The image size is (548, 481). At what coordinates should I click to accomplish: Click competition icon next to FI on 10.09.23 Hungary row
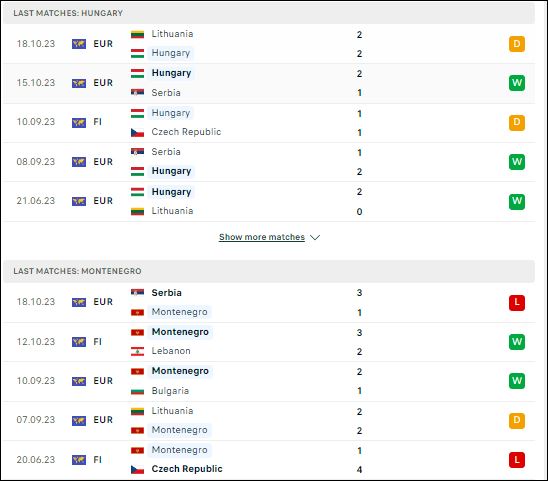79,123
